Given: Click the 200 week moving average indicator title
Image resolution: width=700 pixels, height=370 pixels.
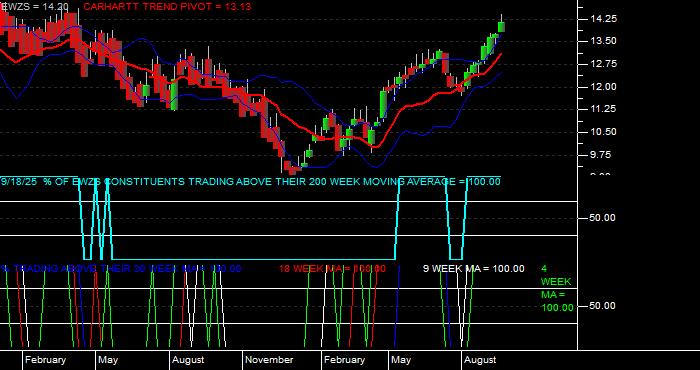Looking at the screenshot, I should 250,182.
